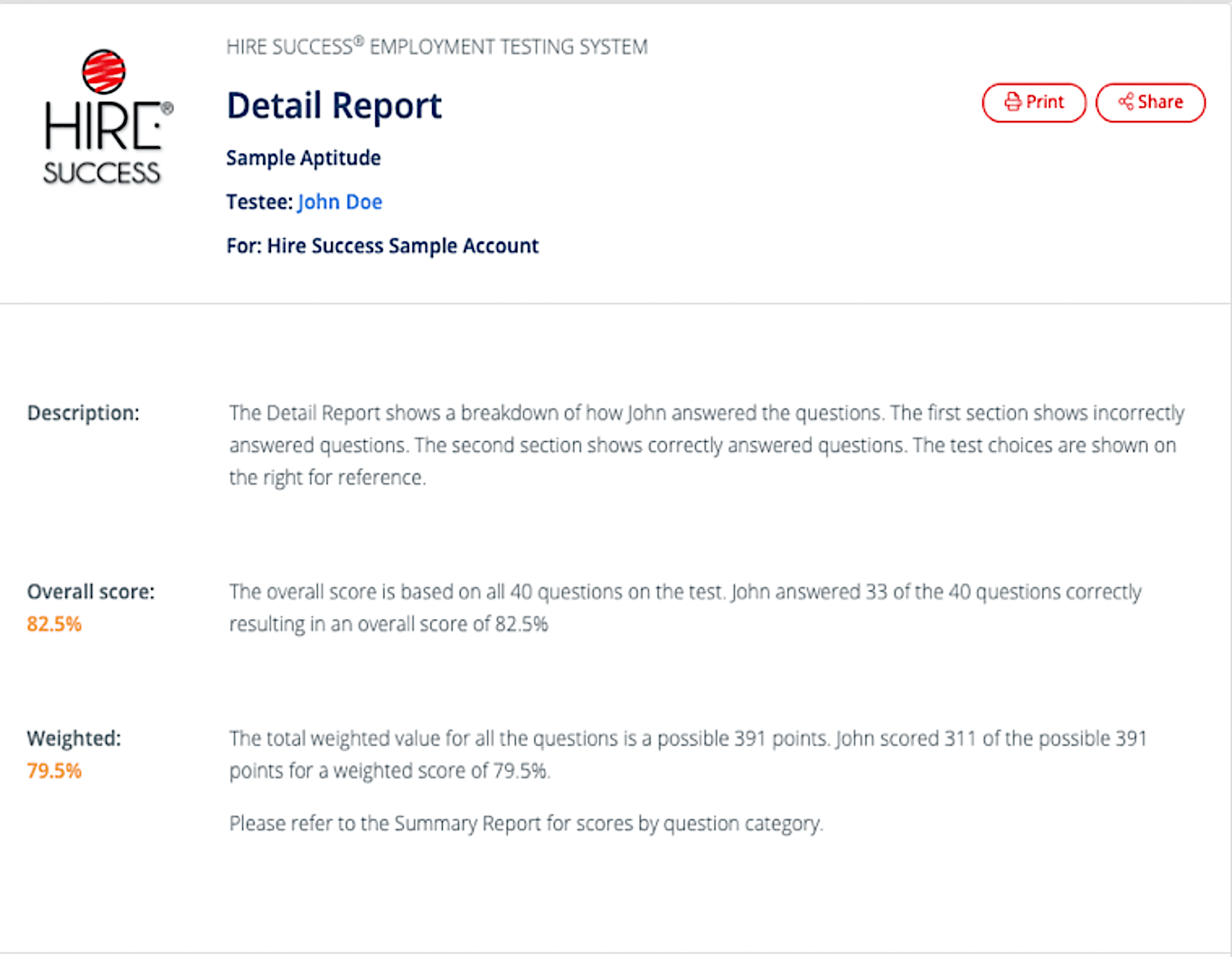This screenshot has height=957, width=1232.
Task: Click the share icon in the Share button
Action: pyautogui.click(x=1125, y=102)
